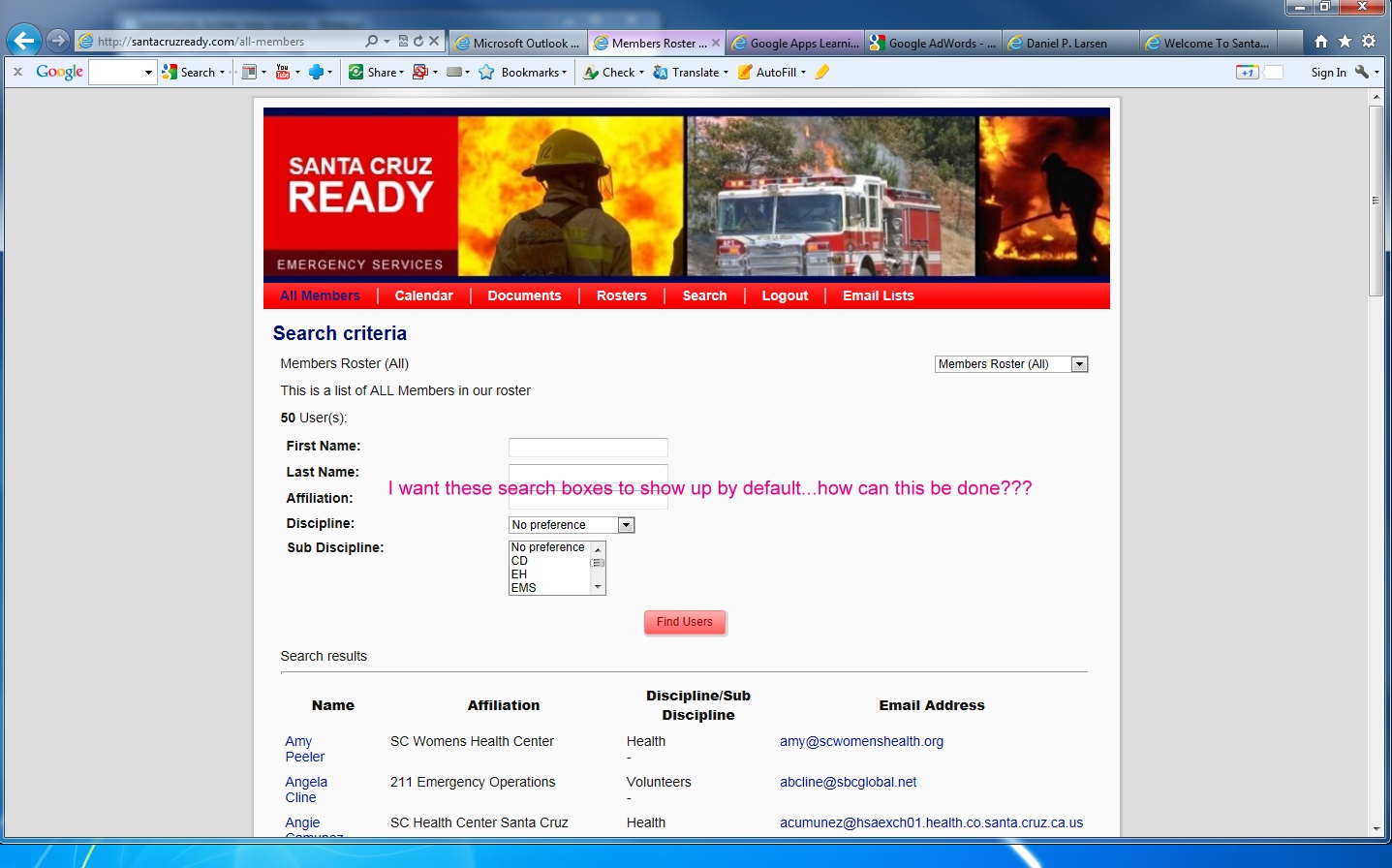Open the toolbar wrench options icon
The image size is (1392, 868).
(x=1362, y=72)
